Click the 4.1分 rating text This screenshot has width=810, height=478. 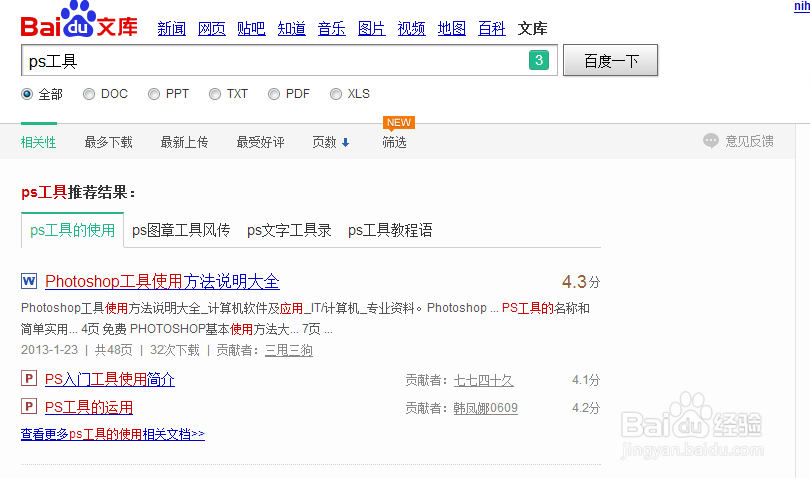point(586,380)
